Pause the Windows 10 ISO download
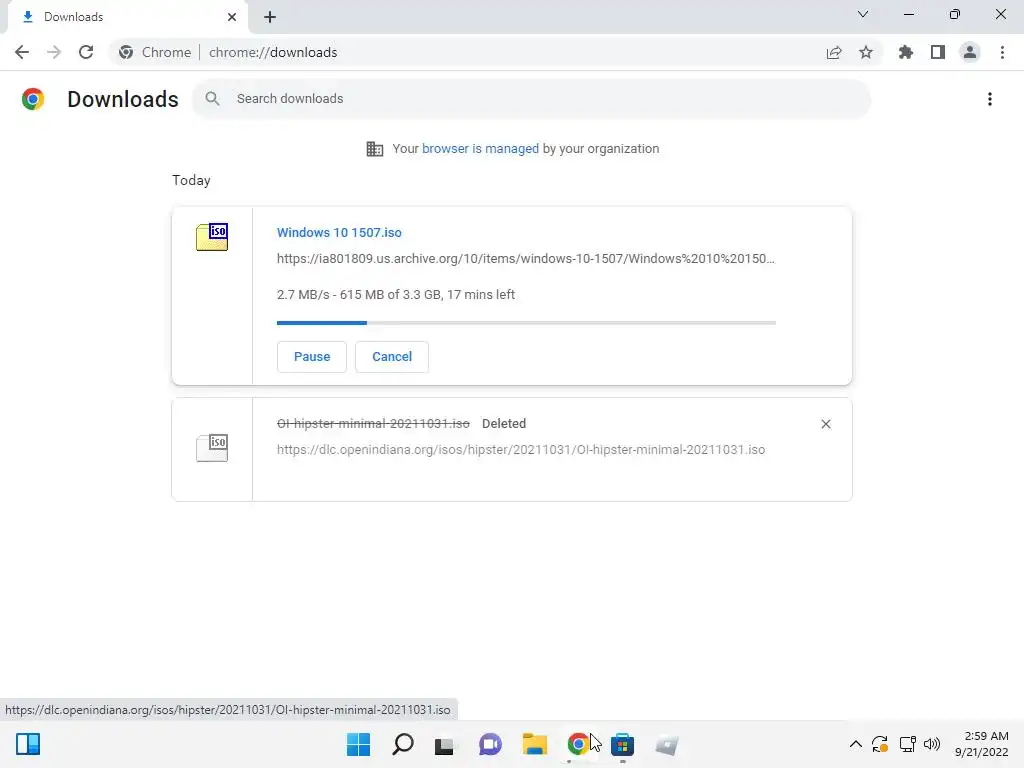Image resolution: width=1024 pixels, height=768 pixels. coord(312,357)
